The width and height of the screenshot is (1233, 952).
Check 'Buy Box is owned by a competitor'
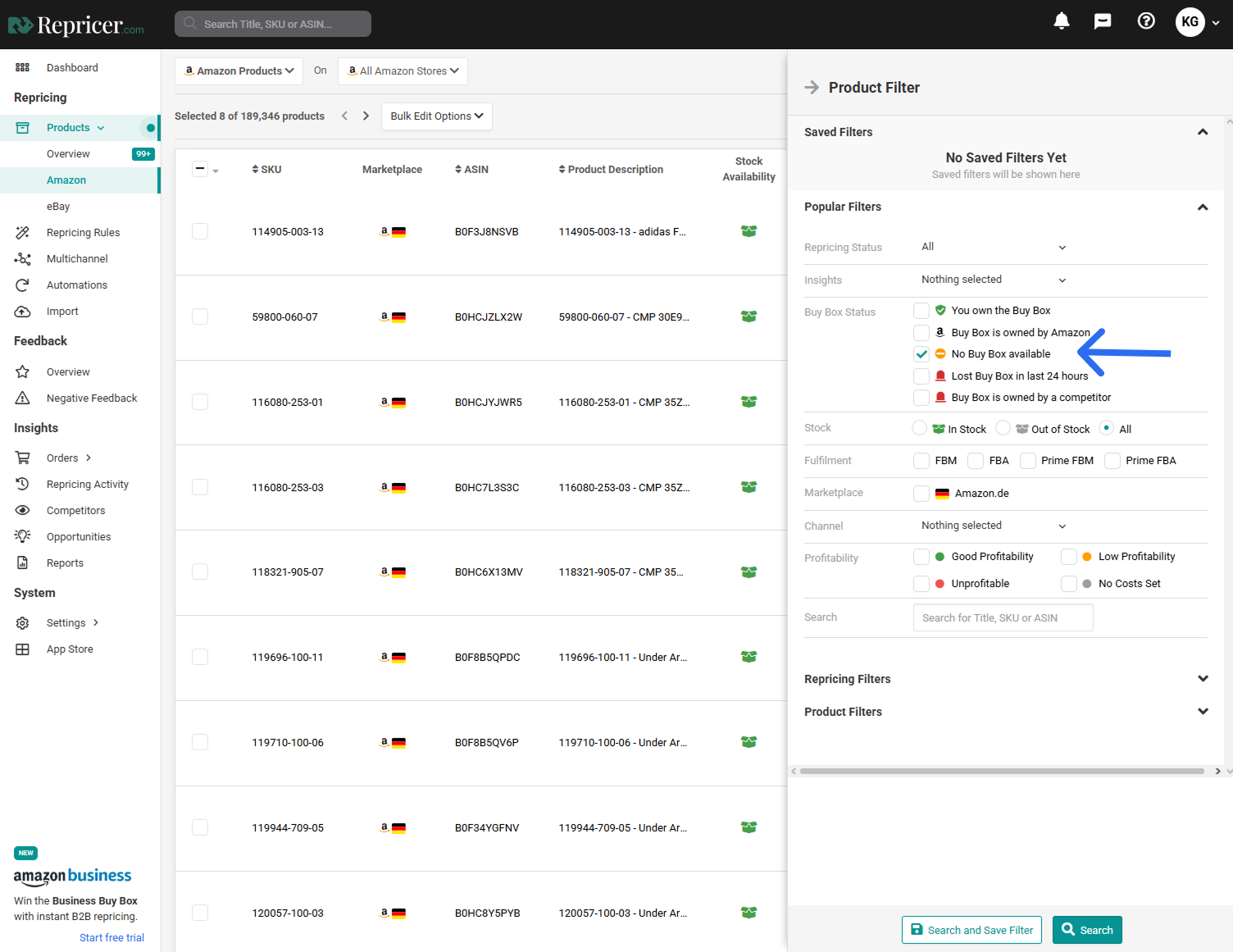pos(921,398)
